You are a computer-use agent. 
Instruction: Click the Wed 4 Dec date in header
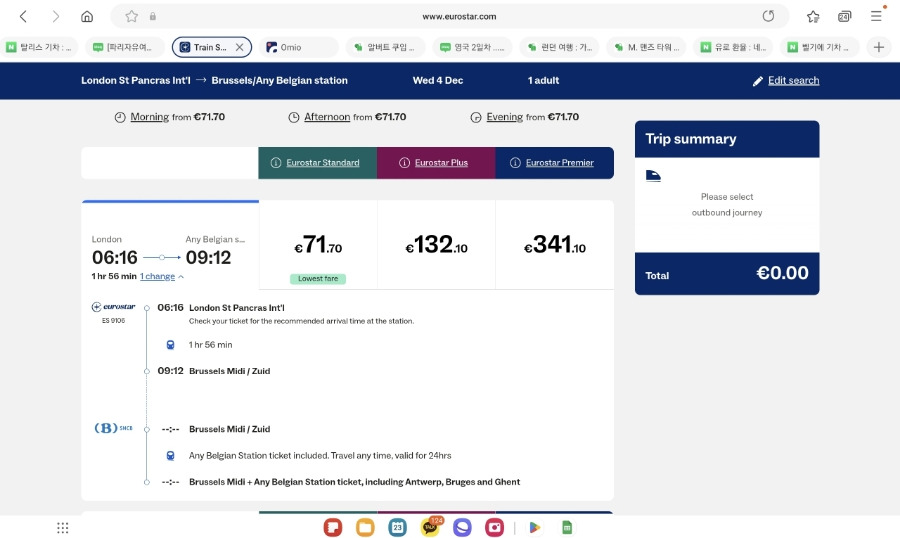(438, 80)
